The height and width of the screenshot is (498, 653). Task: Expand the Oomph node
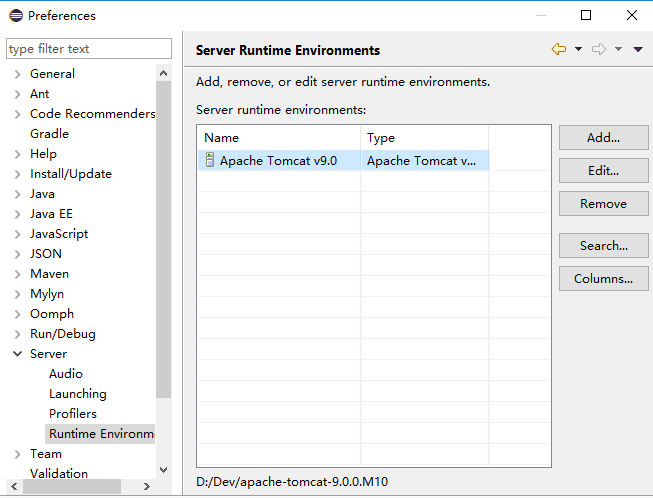click(x=17, y=314)
